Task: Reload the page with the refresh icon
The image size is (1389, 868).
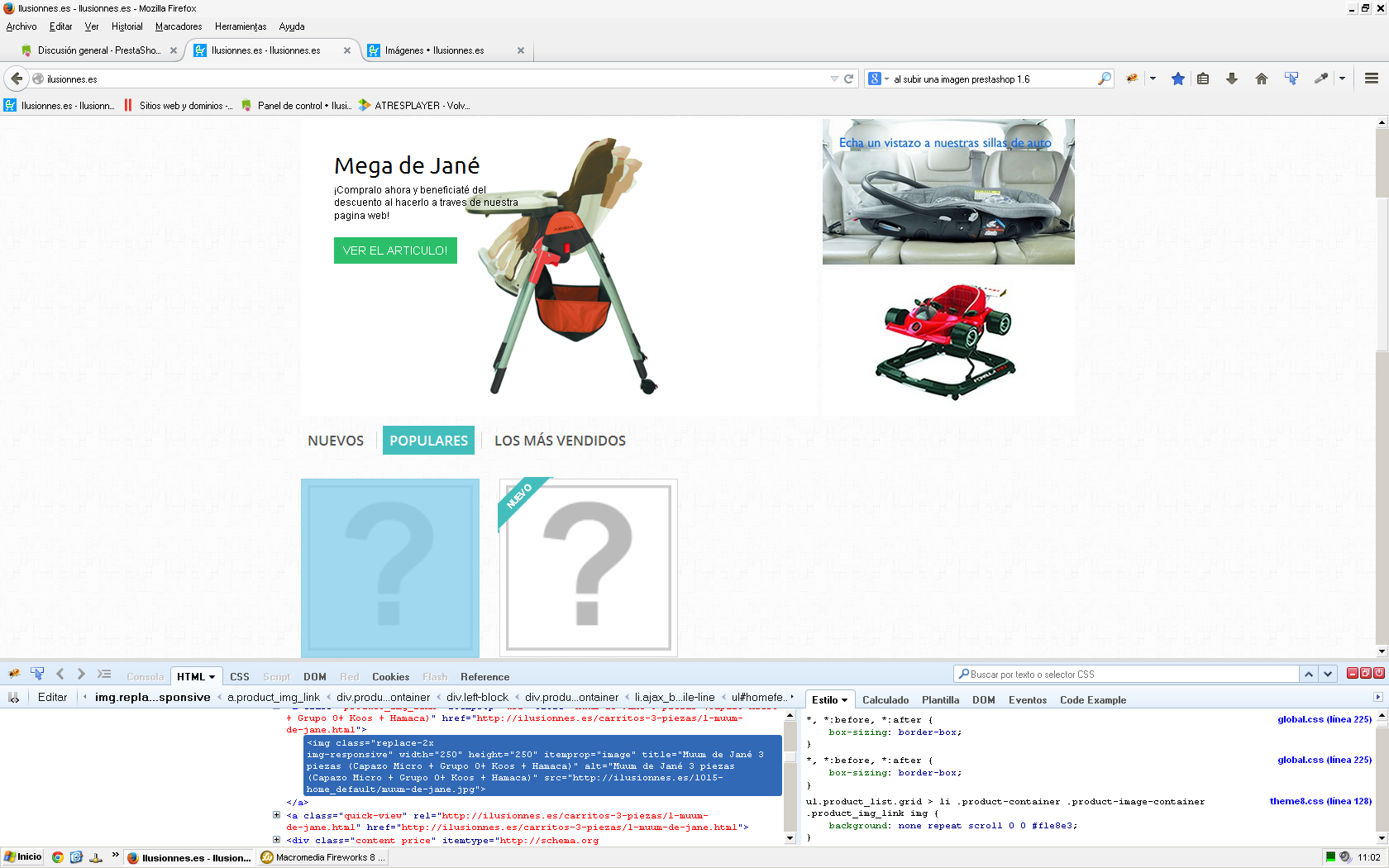Action: point(848,79)
